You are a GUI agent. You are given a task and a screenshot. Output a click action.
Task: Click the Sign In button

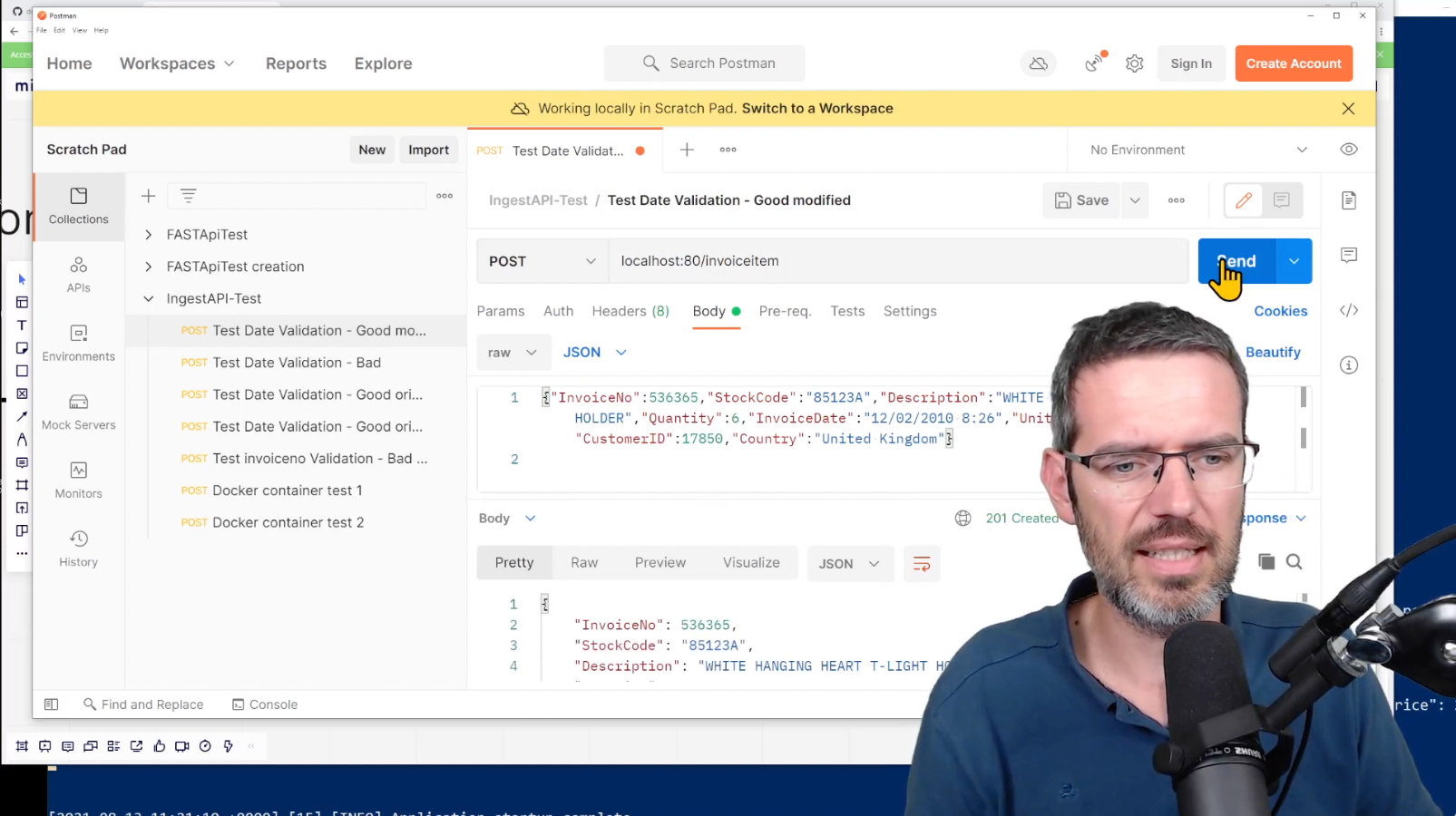tap(1191, 63)
